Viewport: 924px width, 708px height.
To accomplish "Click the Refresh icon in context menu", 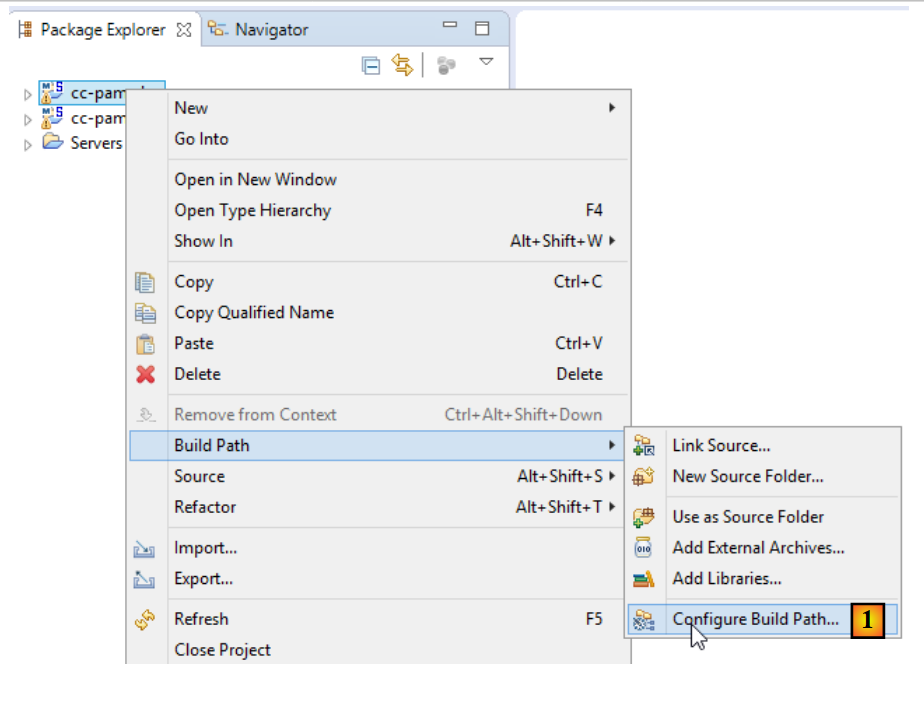I will [x=146, y=620].
